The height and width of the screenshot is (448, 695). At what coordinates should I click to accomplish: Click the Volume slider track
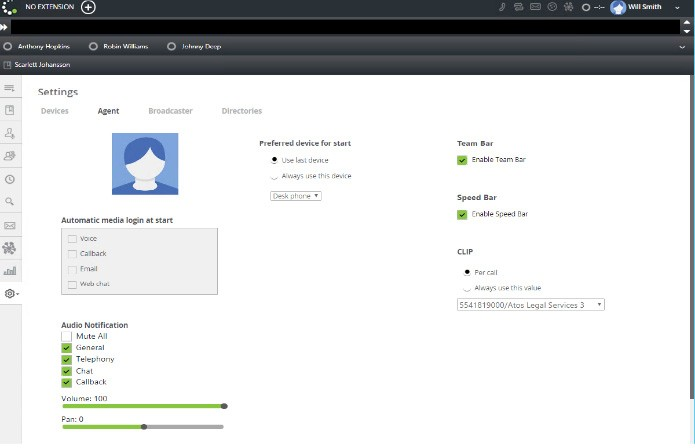pos(142,406)
